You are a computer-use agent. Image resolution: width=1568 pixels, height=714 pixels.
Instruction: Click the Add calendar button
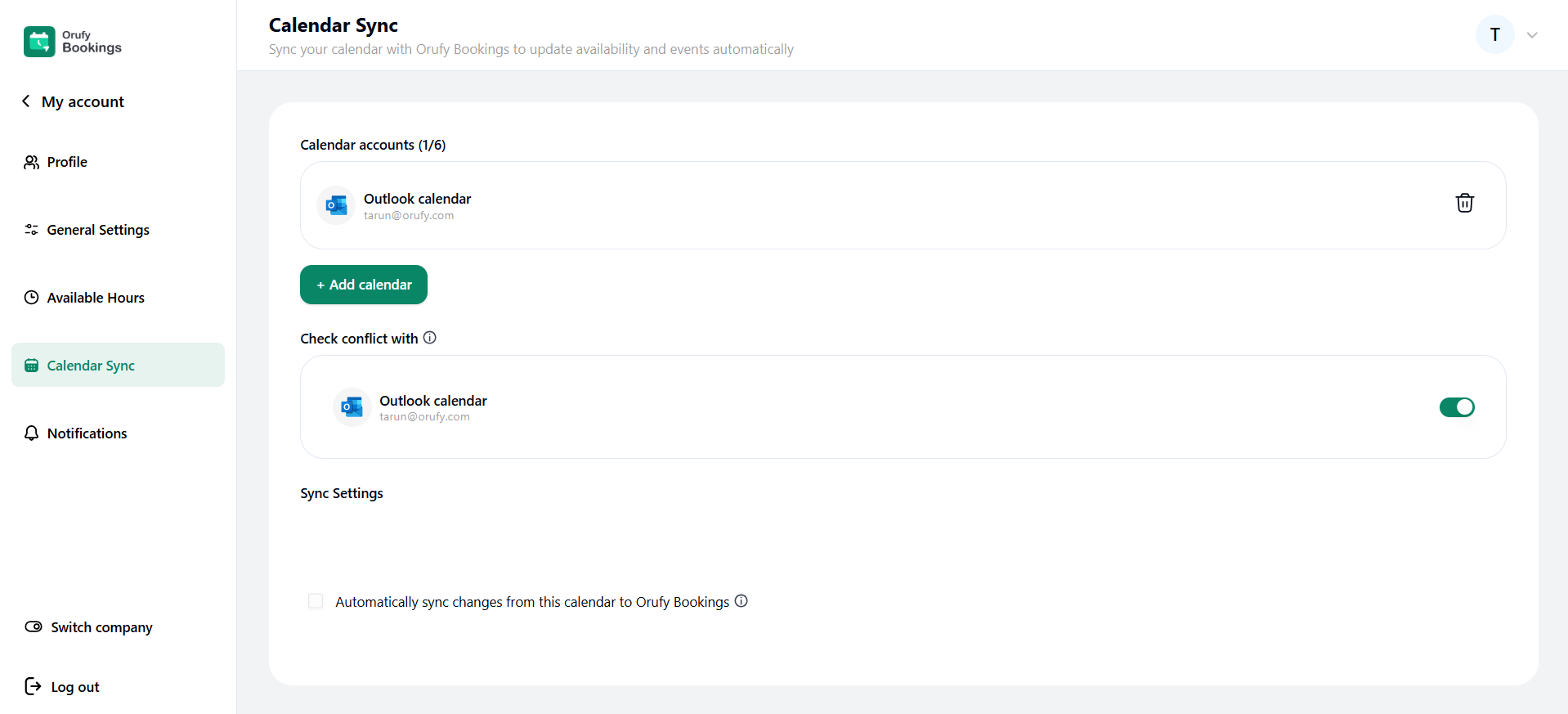[x=364, y=285]
